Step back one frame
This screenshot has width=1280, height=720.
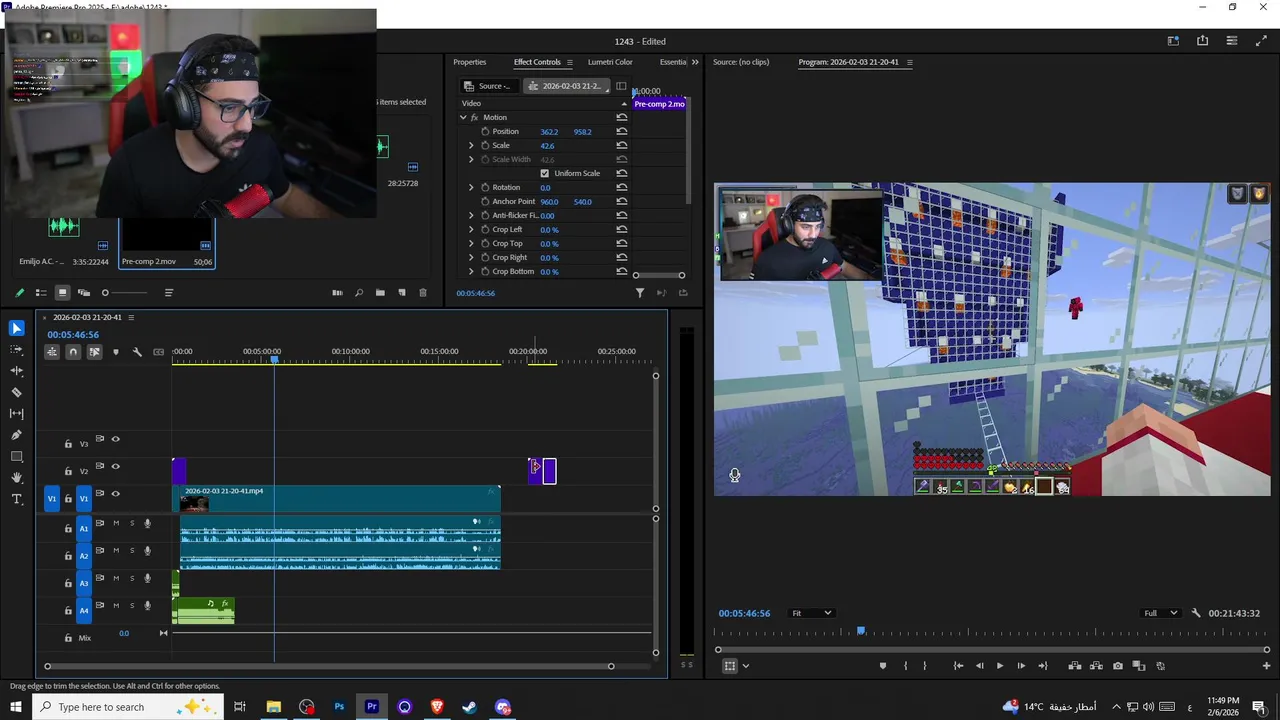pyautogui.click(x=979, y=666)
